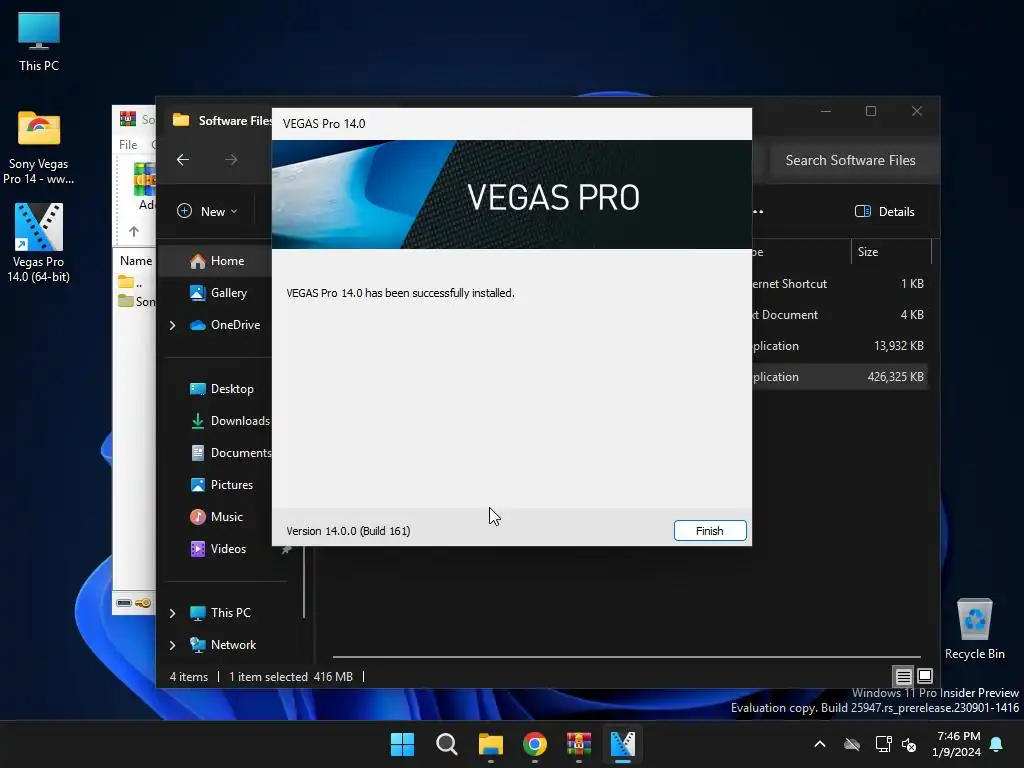Open Videos quick access folder
The height and width of the screenshot is (768, 1024).
click(219, 549)
